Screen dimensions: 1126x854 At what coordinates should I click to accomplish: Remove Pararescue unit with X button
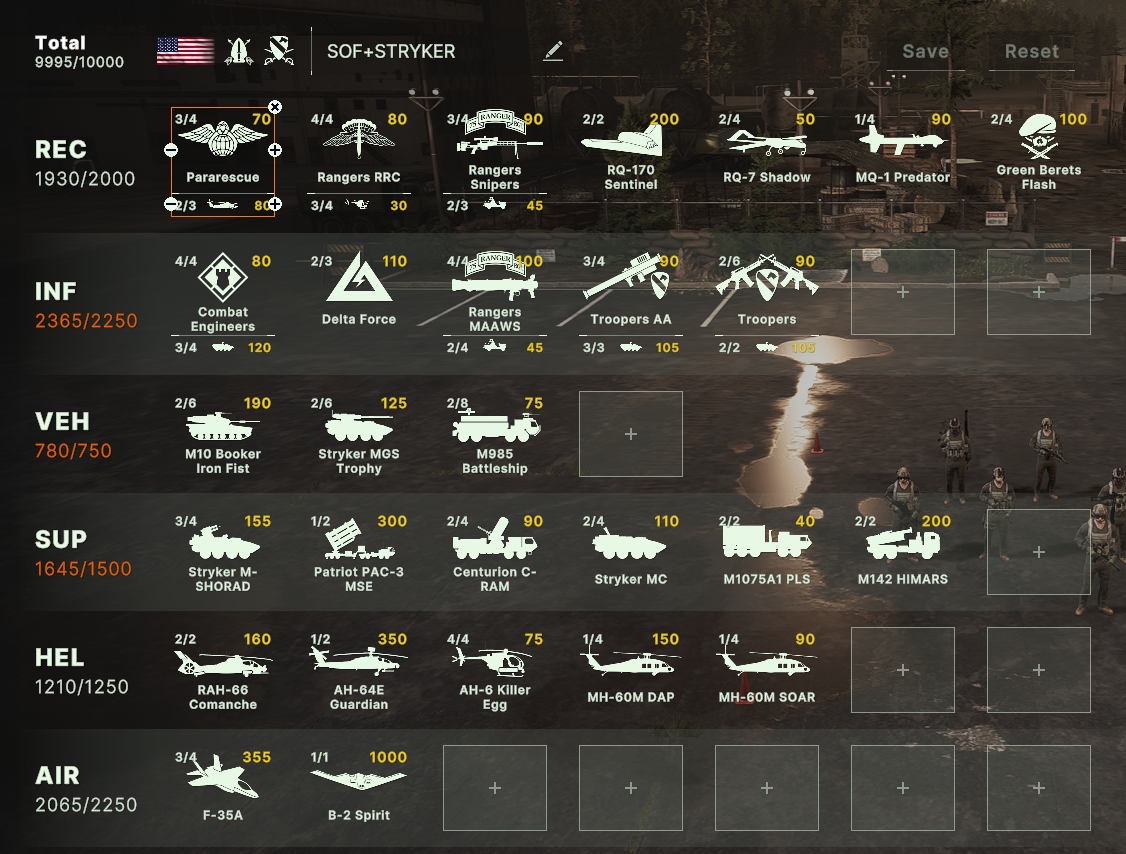point(274,107)
